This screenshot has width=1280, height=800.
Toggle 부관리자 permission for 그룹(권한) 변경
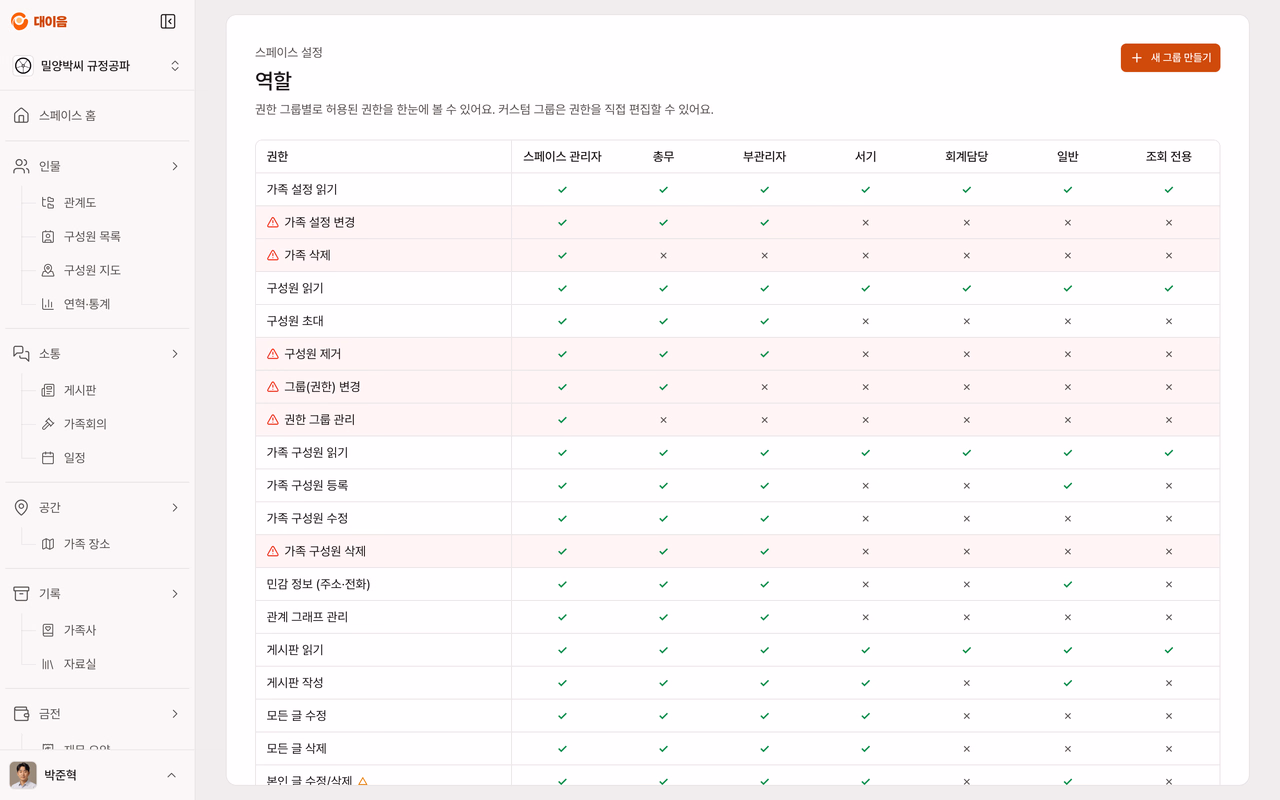(764, 387)
